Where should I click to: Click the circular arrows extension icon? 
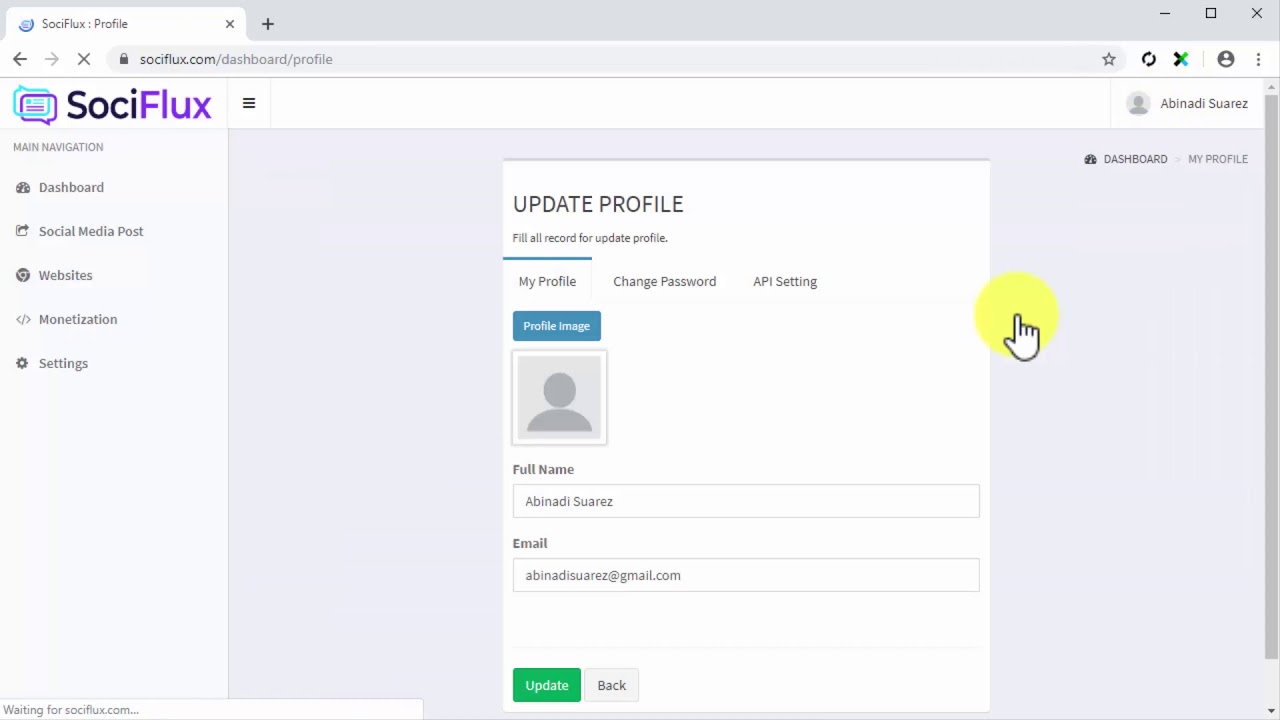(x=1149, y=59)
